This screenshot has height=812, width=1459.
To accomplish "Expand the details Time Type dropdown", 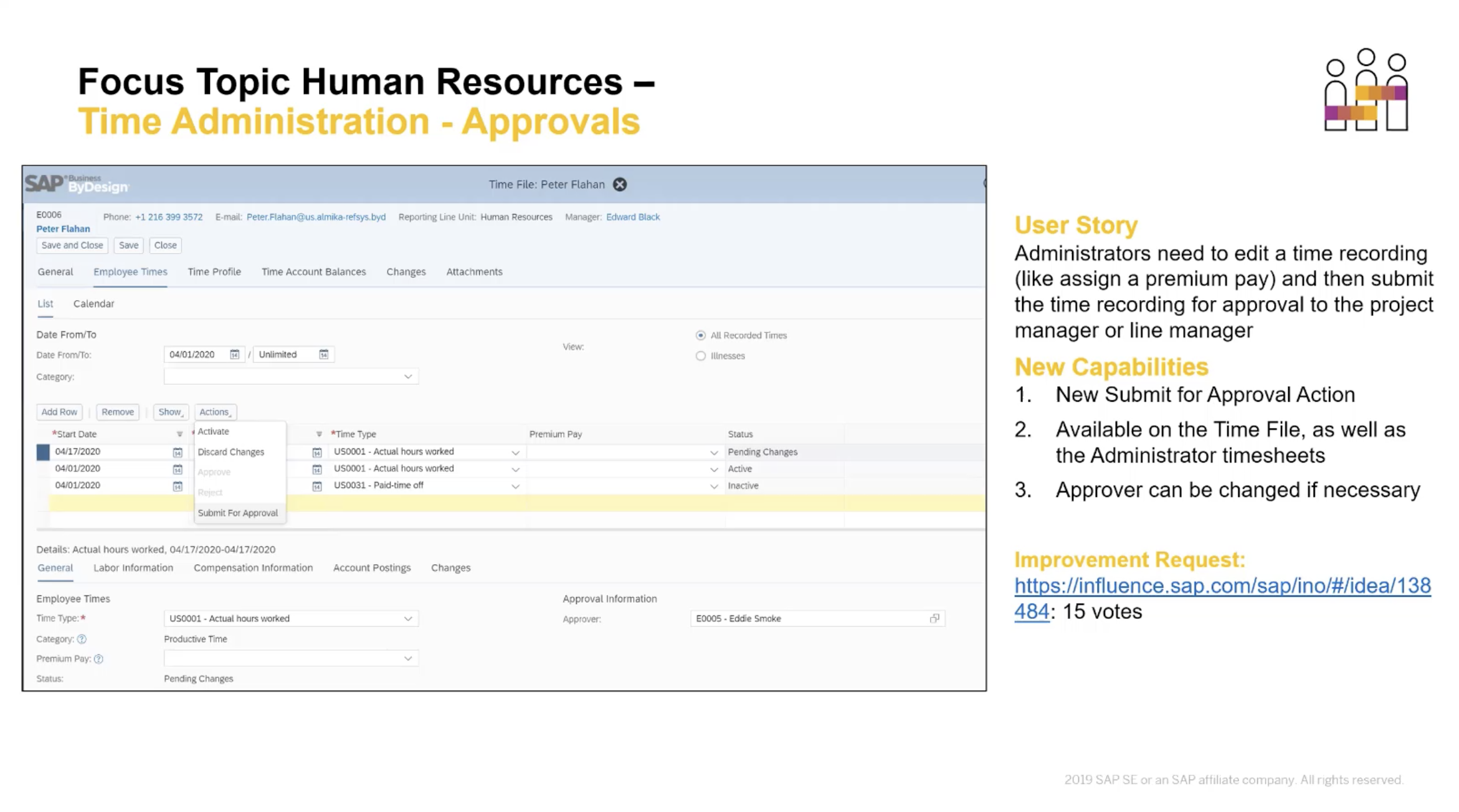I will (x=408, y=618).
